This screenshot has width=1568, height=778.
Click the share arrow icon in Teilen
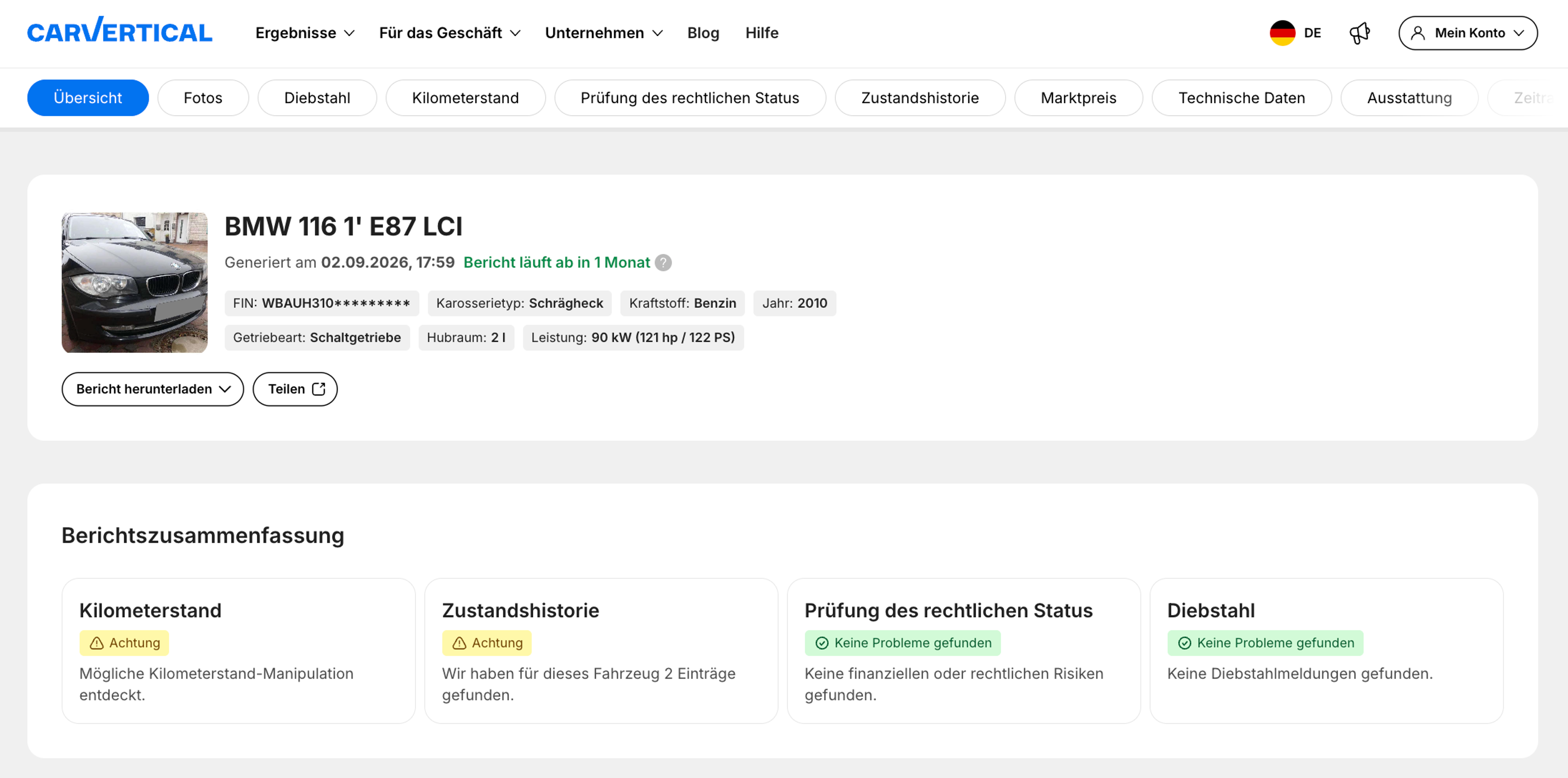coord(318,389)
